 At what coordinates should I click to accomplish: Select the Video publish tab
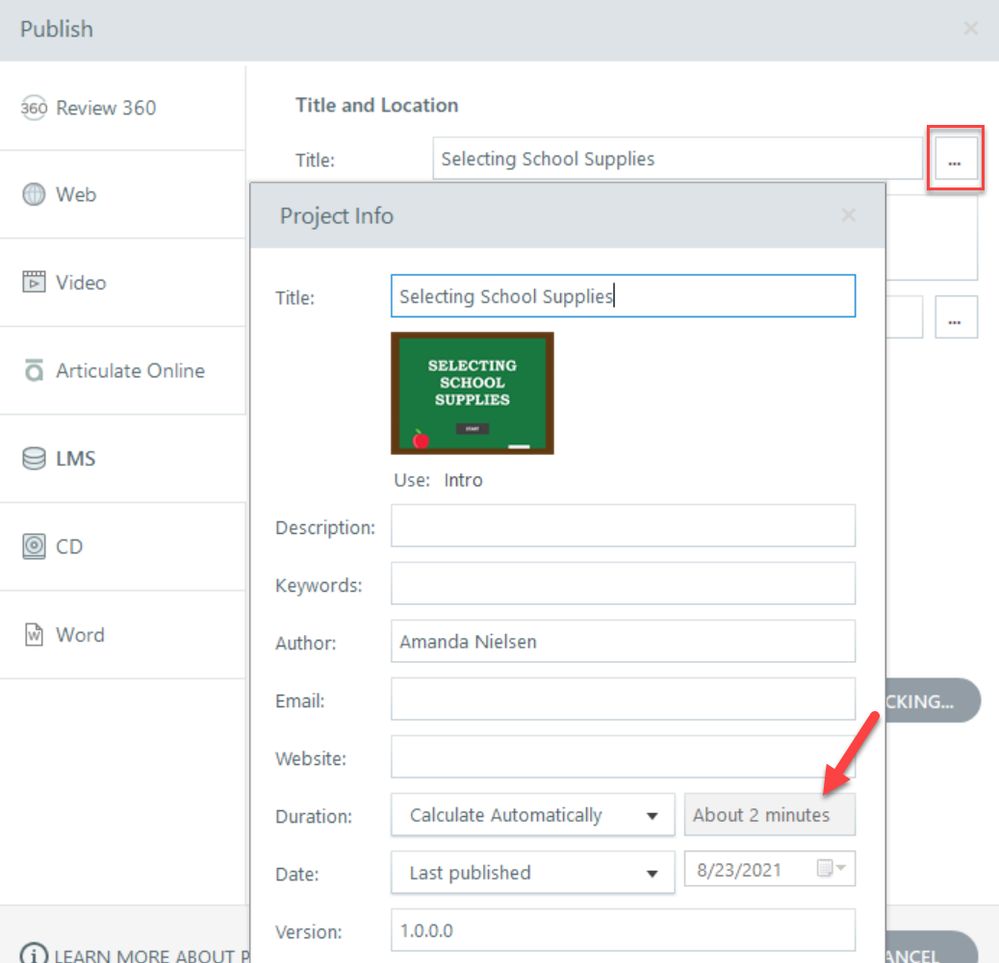point(122,282)
